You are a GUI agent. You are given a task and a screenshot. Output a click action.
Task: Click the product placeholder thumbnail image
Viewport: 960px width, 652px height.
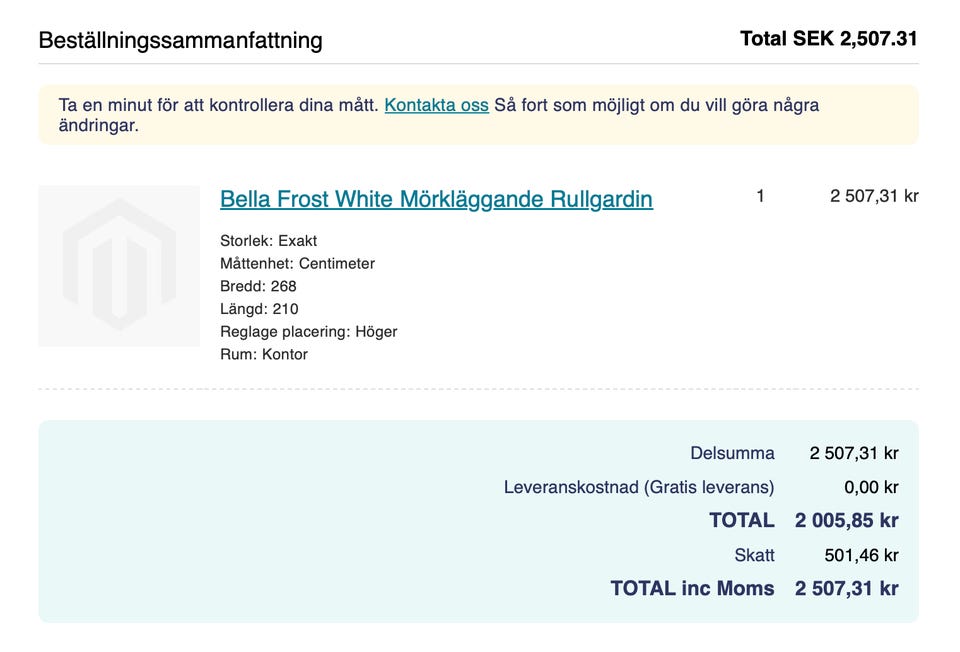pyautogui.click(x=119, y=265)
